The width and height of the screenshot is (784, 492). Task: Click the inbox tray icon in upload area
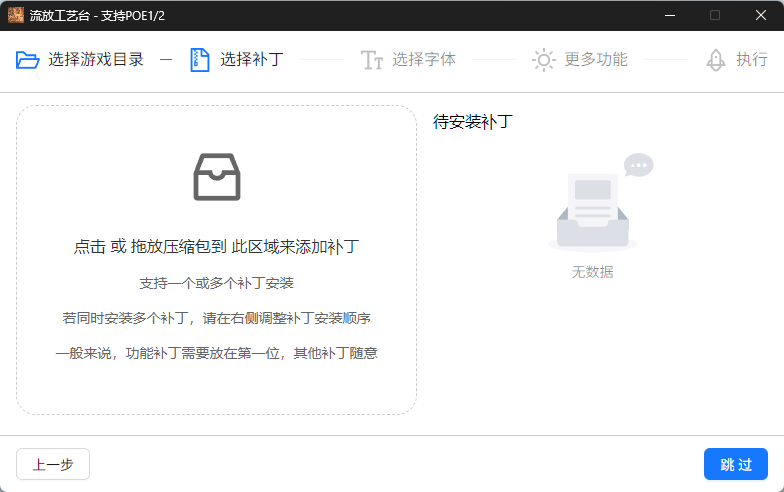(217, 177)
